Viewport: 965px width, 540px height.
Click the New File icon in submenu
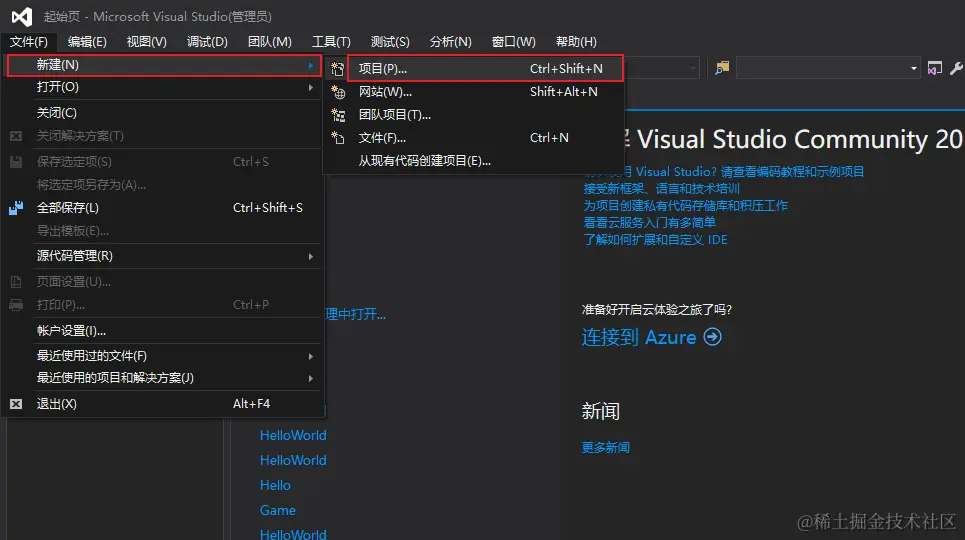click(337, 138)
